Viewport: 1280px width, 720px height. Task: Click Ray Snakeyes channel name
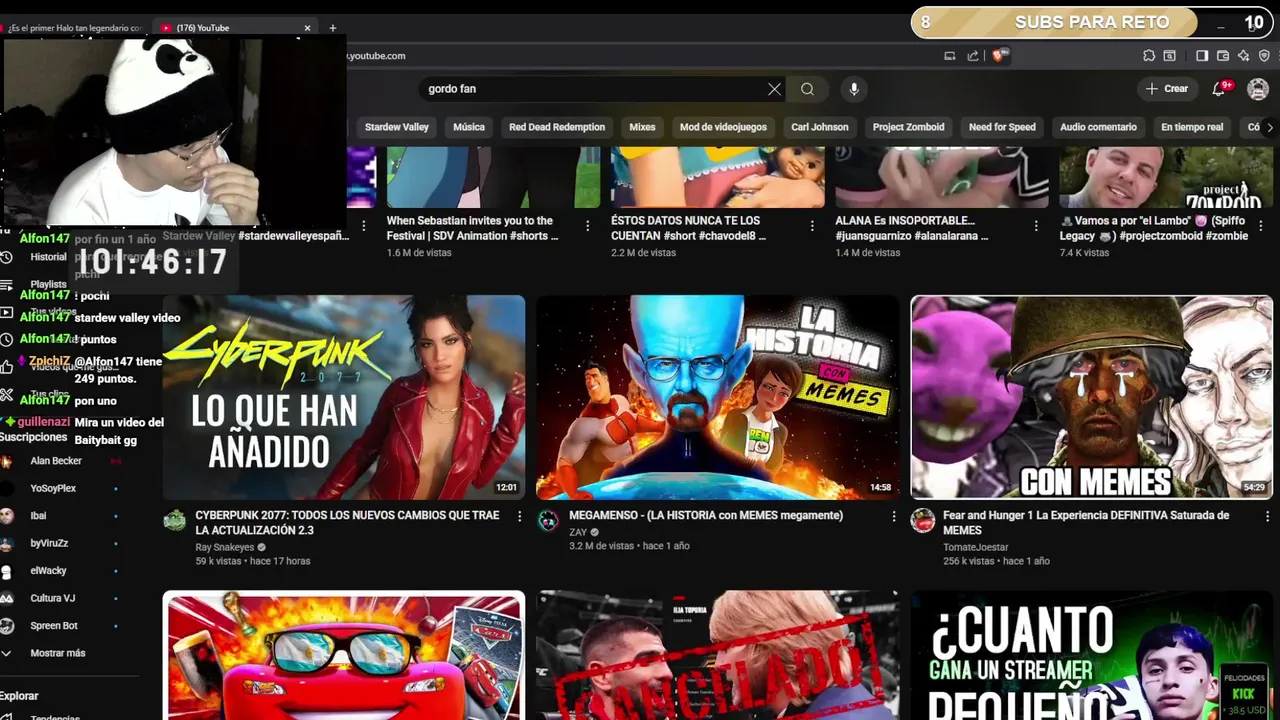tap(225, 548)
